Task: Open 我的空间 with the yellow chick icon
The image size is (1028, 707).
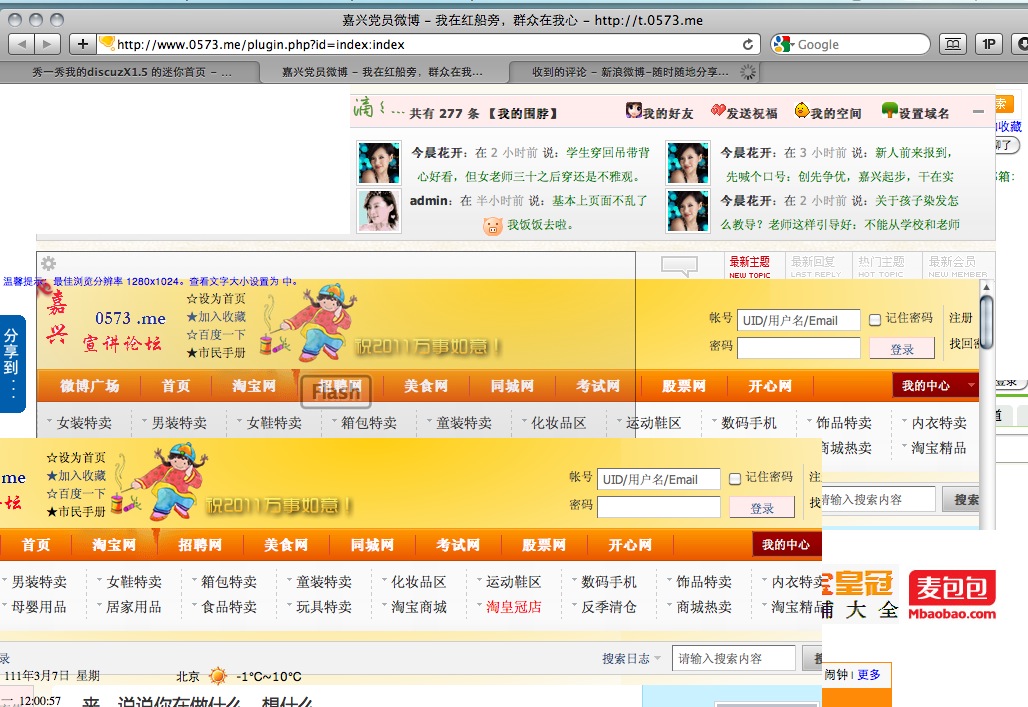Action: pos(801,110)
